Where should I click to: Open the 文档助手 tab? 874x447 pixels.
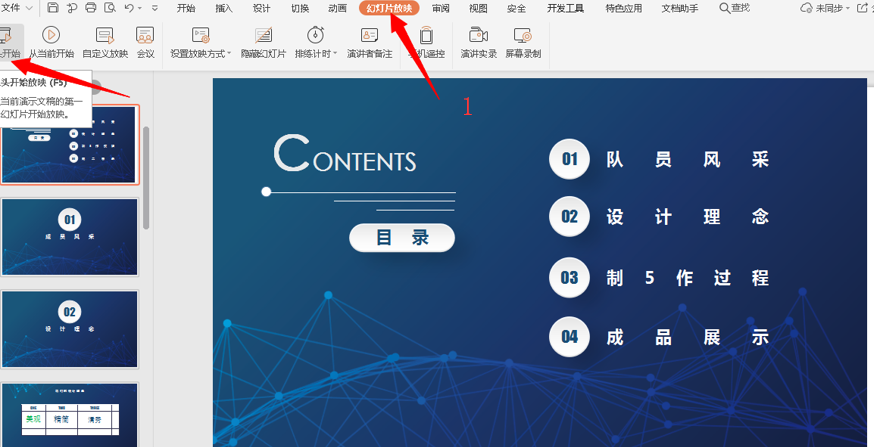679,8
